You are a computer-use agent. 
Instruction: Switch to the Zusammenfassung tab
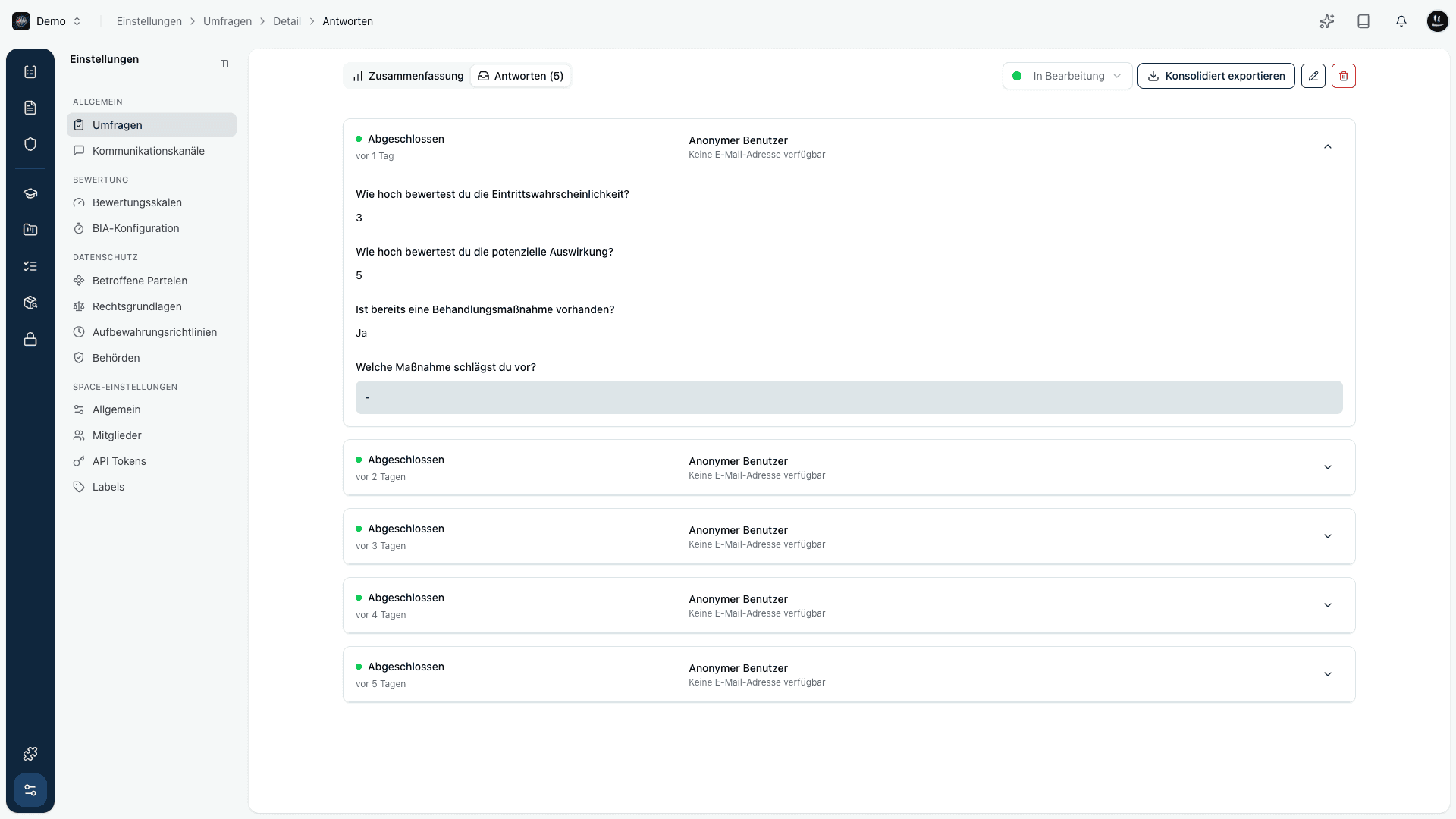click(408, 76)
